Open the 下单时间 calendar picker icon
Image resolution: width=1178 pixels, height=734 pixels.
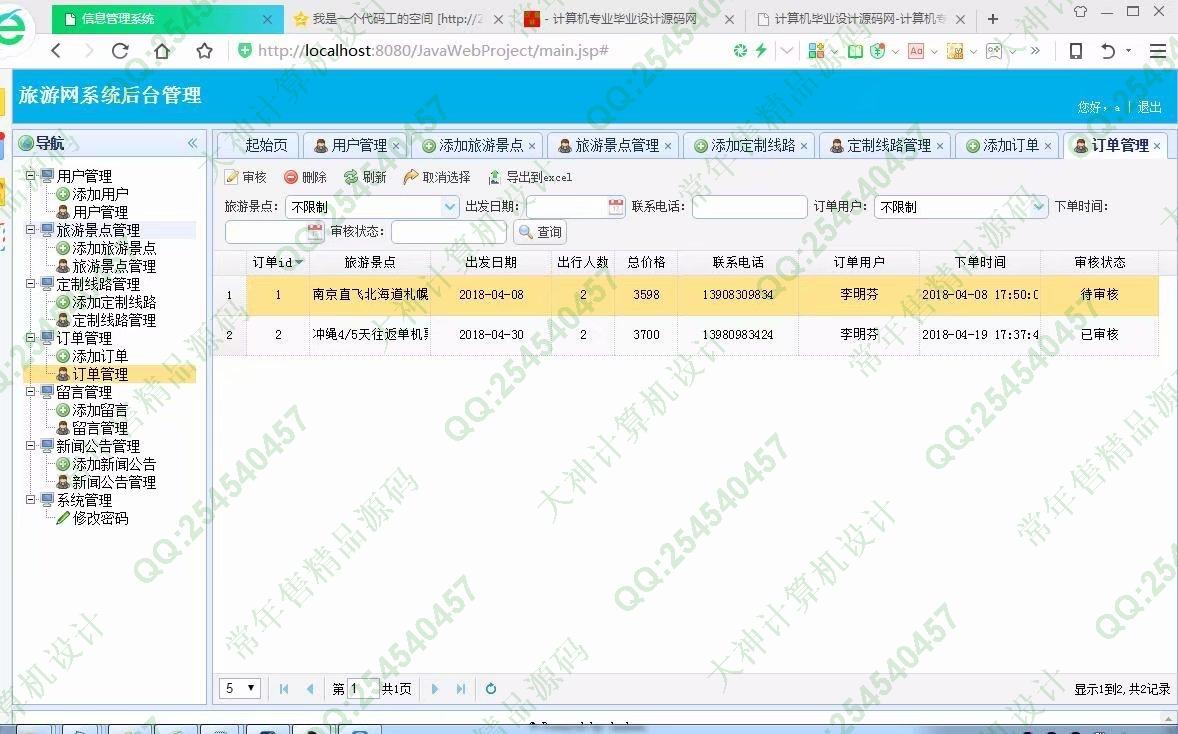pos(315,231)
